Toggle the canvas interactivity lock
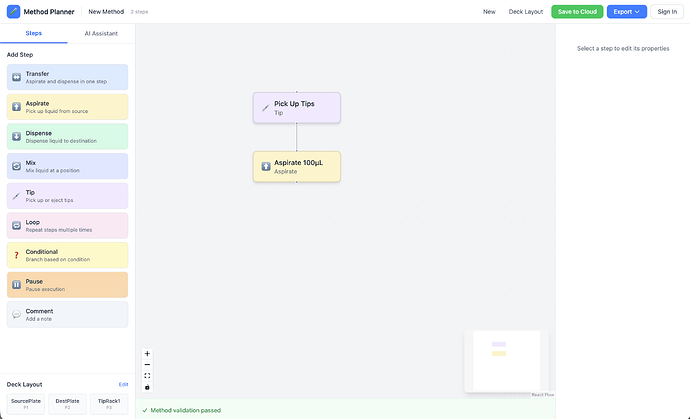Screen dimensions: 690x419 [x=147, y=387]
